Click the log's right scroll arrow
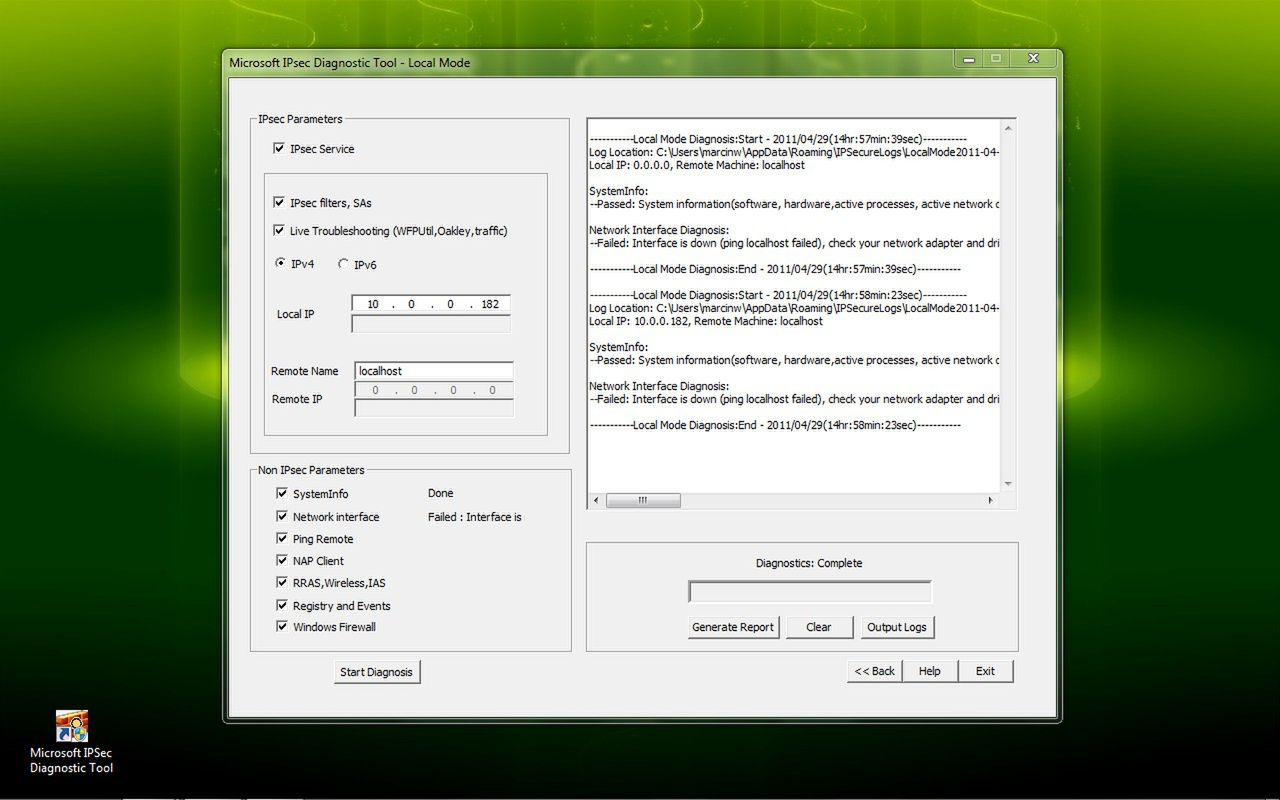 click(991, 500)
